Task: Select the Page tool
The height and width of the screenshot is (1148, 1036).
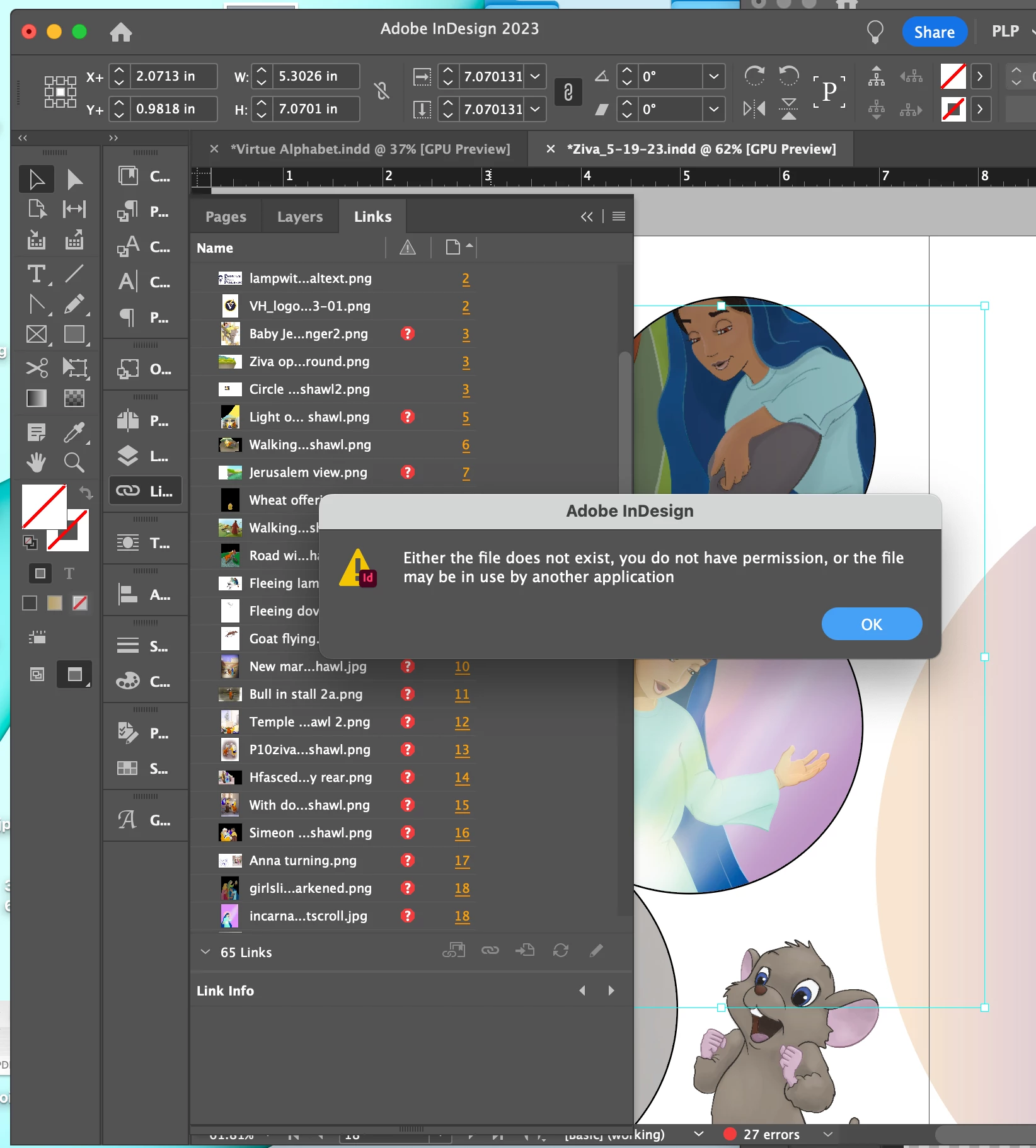Action: pos(37,209)
